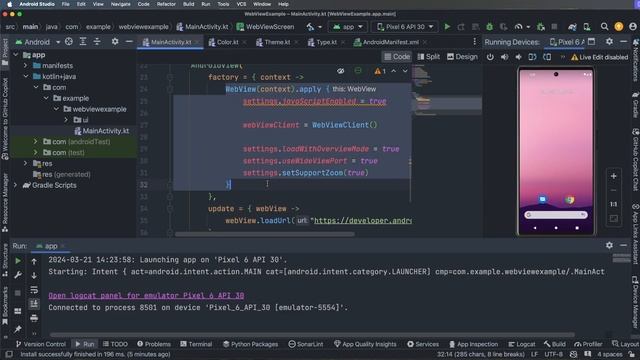
Task: Open the app run configuration dropdown
Action: coord(348,27)
